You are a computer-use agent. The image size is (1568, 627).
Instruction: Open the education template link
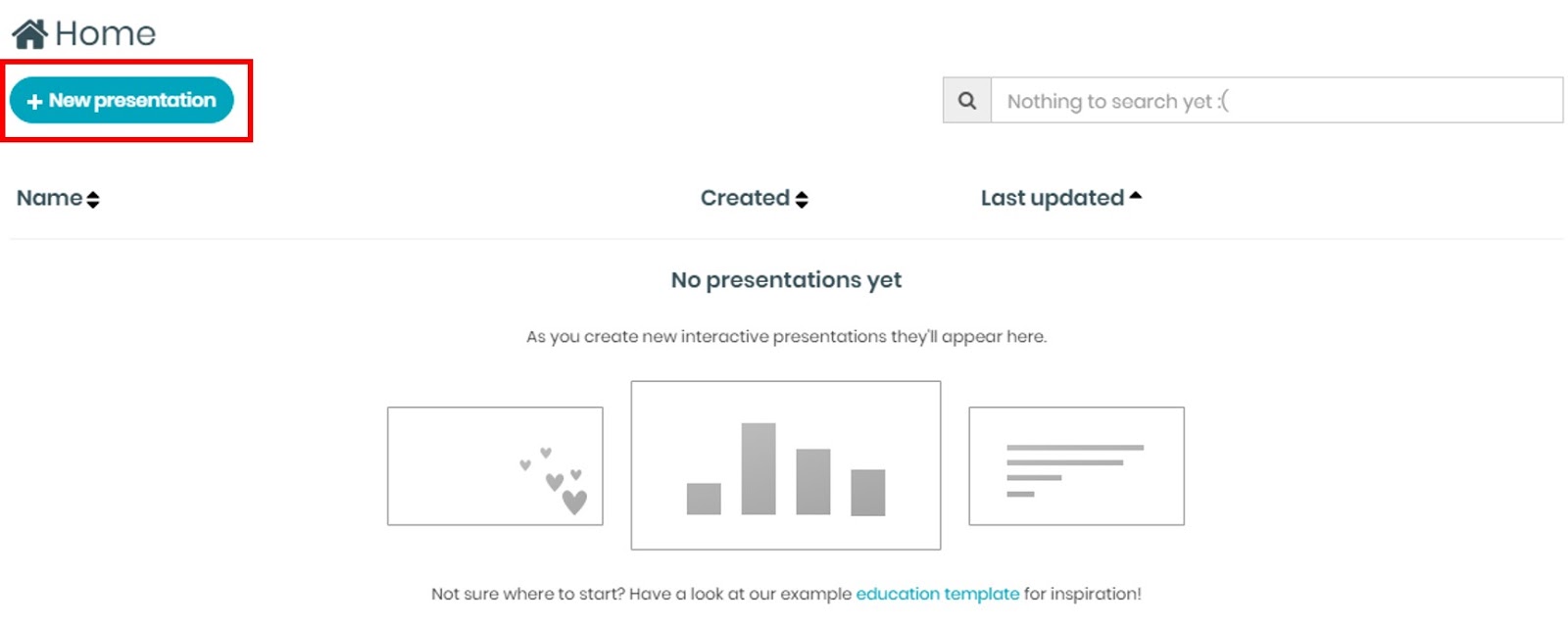tap(937, 594)
